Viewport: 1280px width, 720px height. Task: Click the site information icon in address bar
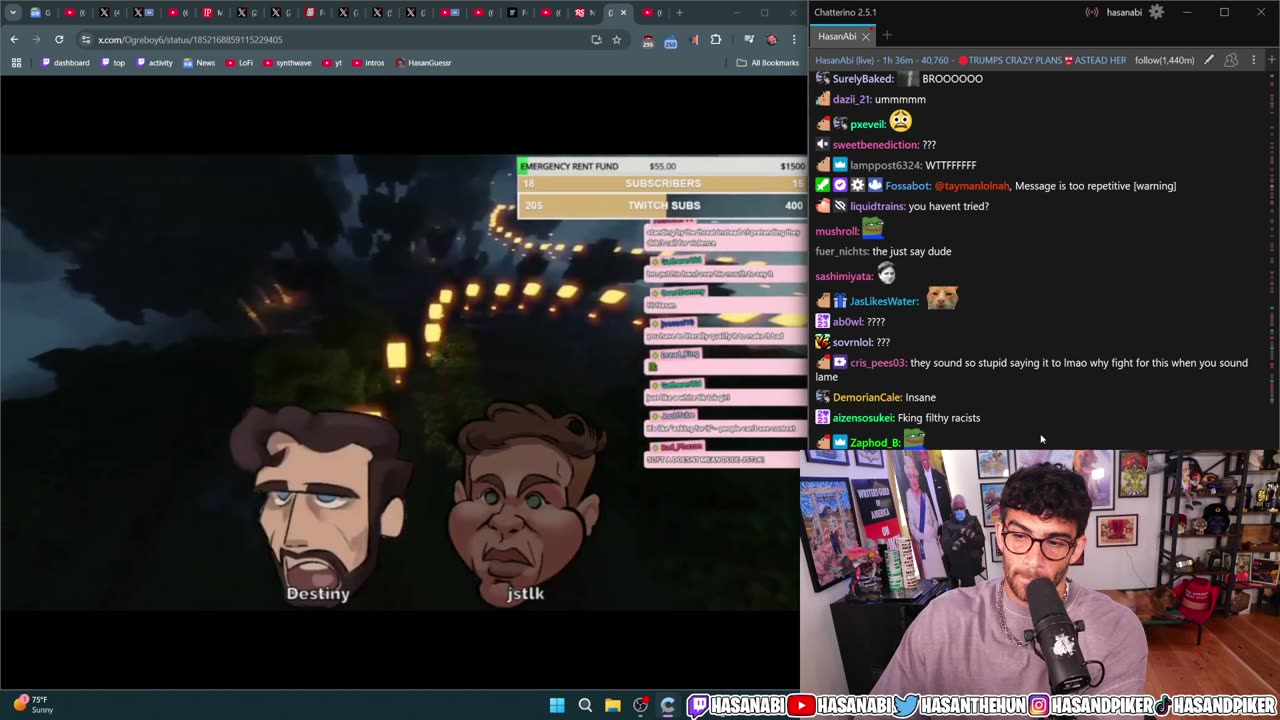pyautogui.click(x=86, y=39)
